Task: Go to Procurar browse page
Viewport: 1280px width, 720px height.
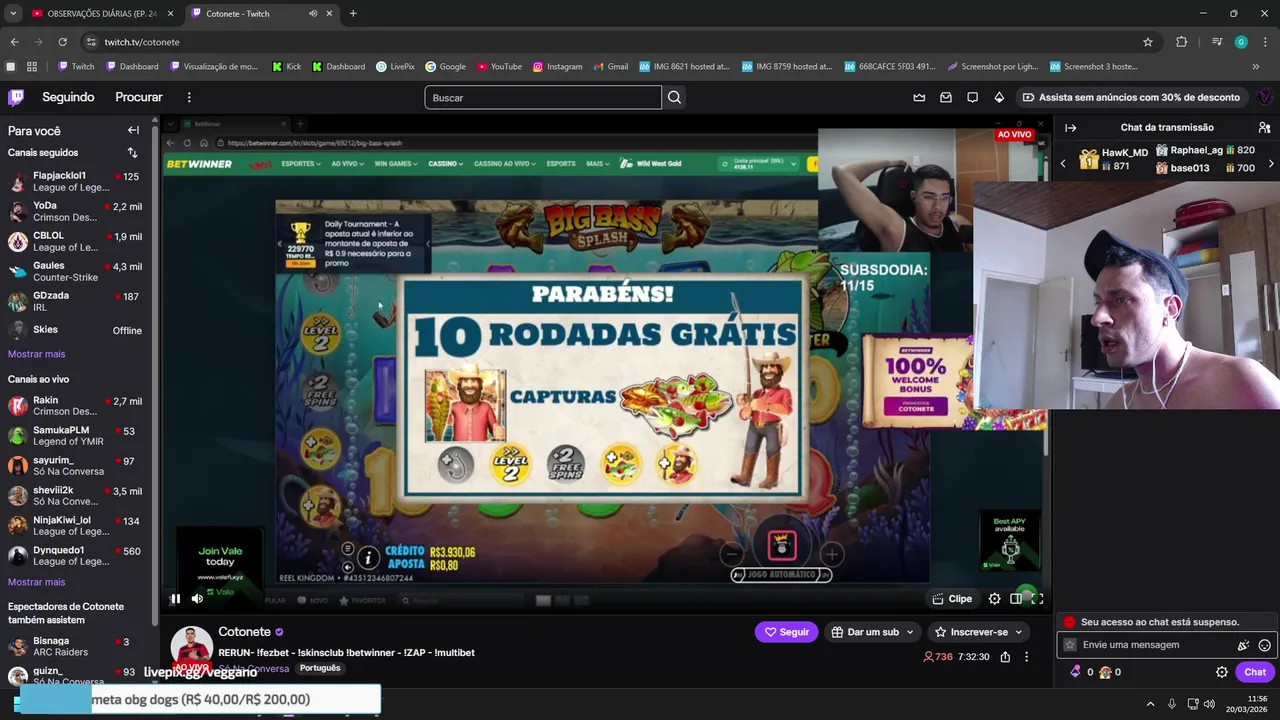Action: [139, 97]
